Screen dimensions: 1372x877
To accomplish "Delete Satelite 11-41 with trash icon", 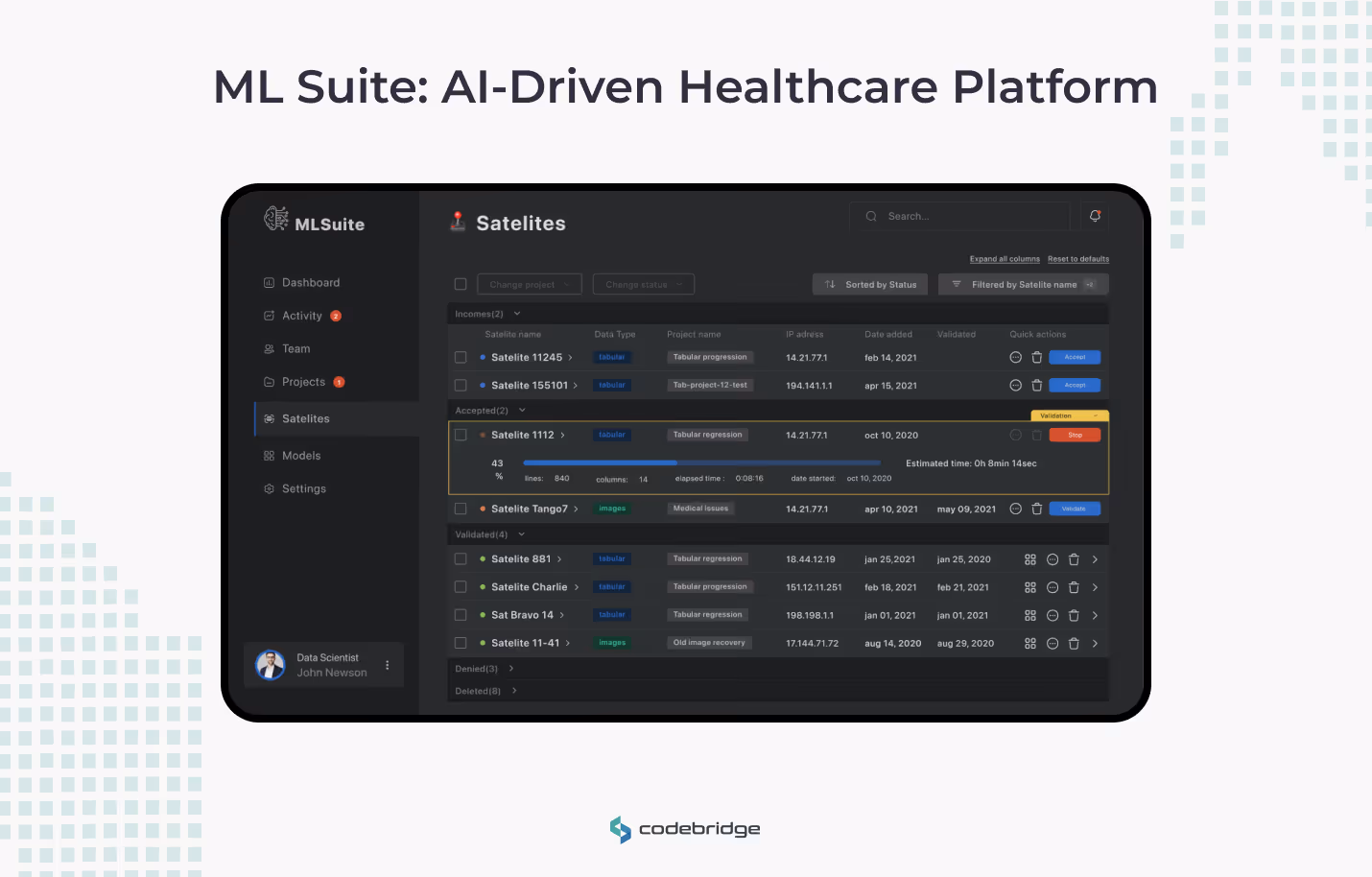I will coord(1074,643).
